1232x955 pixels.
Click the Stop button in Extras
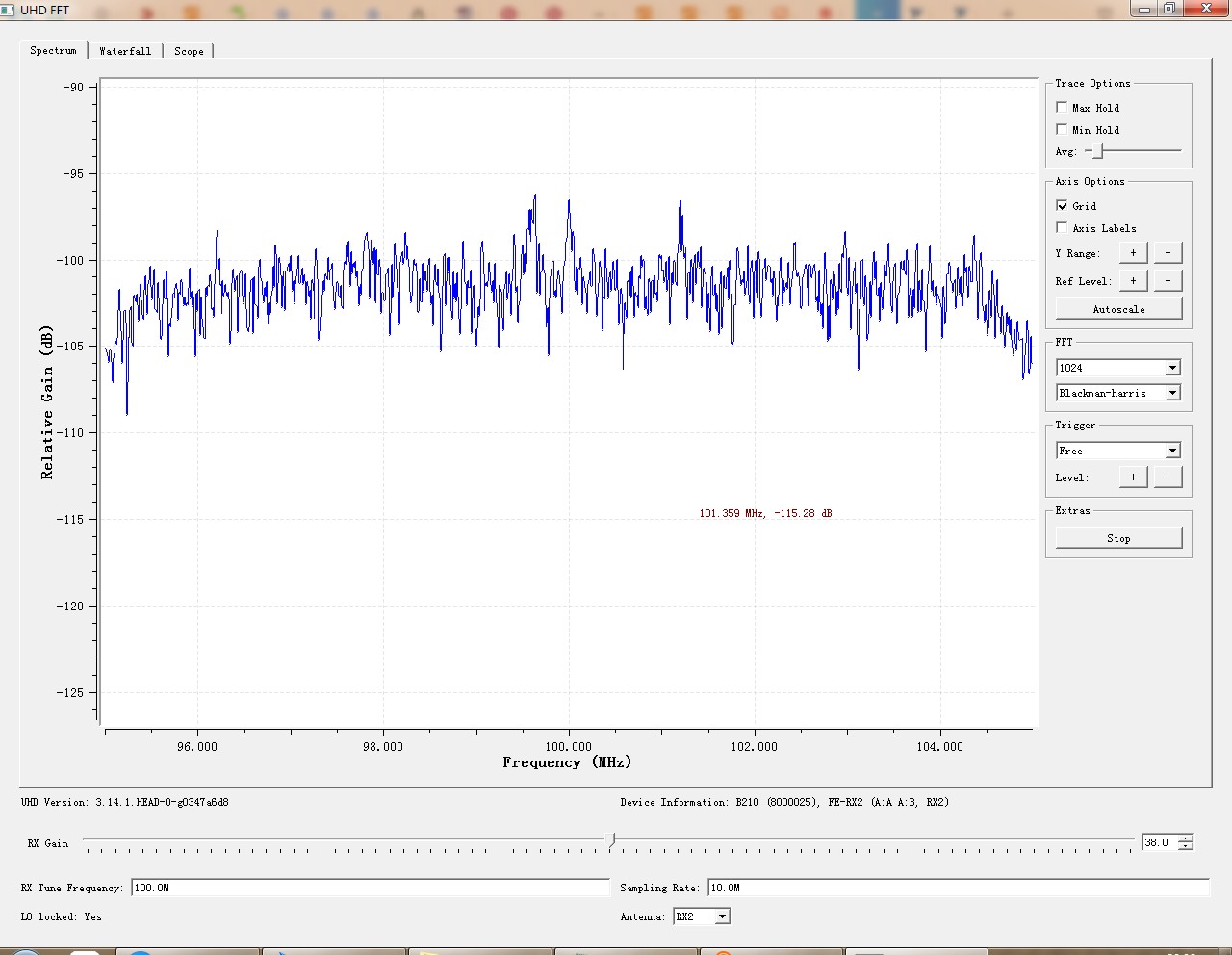1118,538
